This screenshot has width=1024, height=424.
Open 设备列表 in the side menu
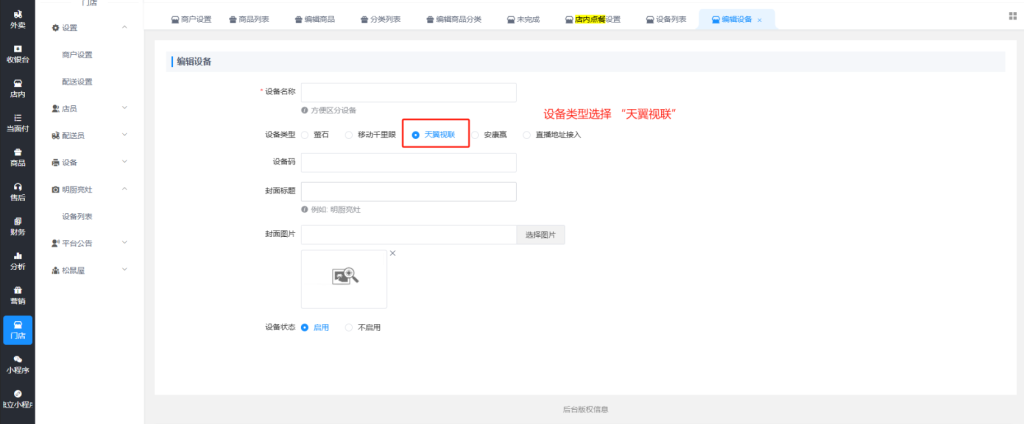(77, 216)
